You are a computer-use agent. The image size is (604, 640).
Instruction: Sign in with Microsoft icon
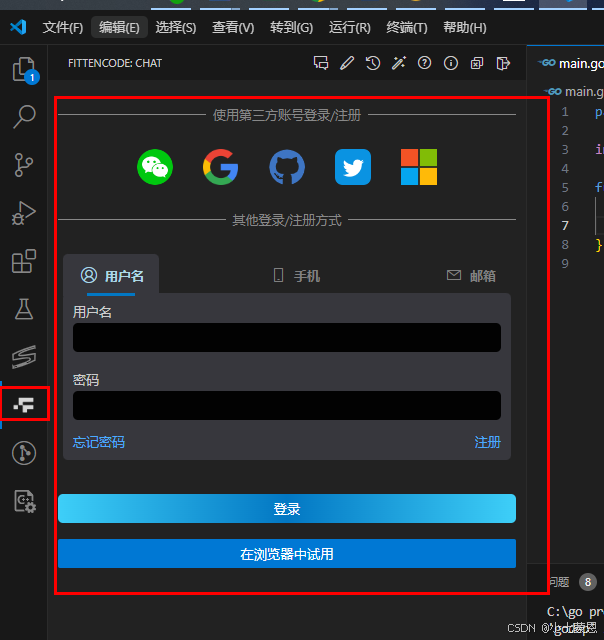pos(419,167)
